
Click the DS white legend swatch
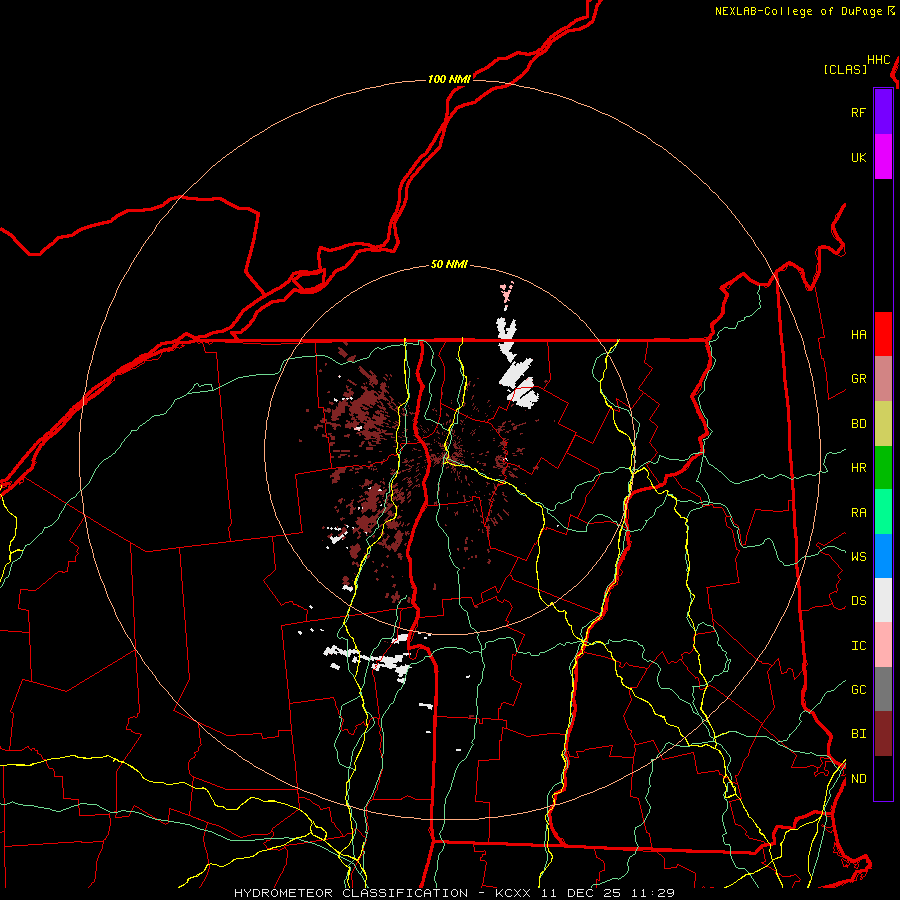[x=883, y=600]
